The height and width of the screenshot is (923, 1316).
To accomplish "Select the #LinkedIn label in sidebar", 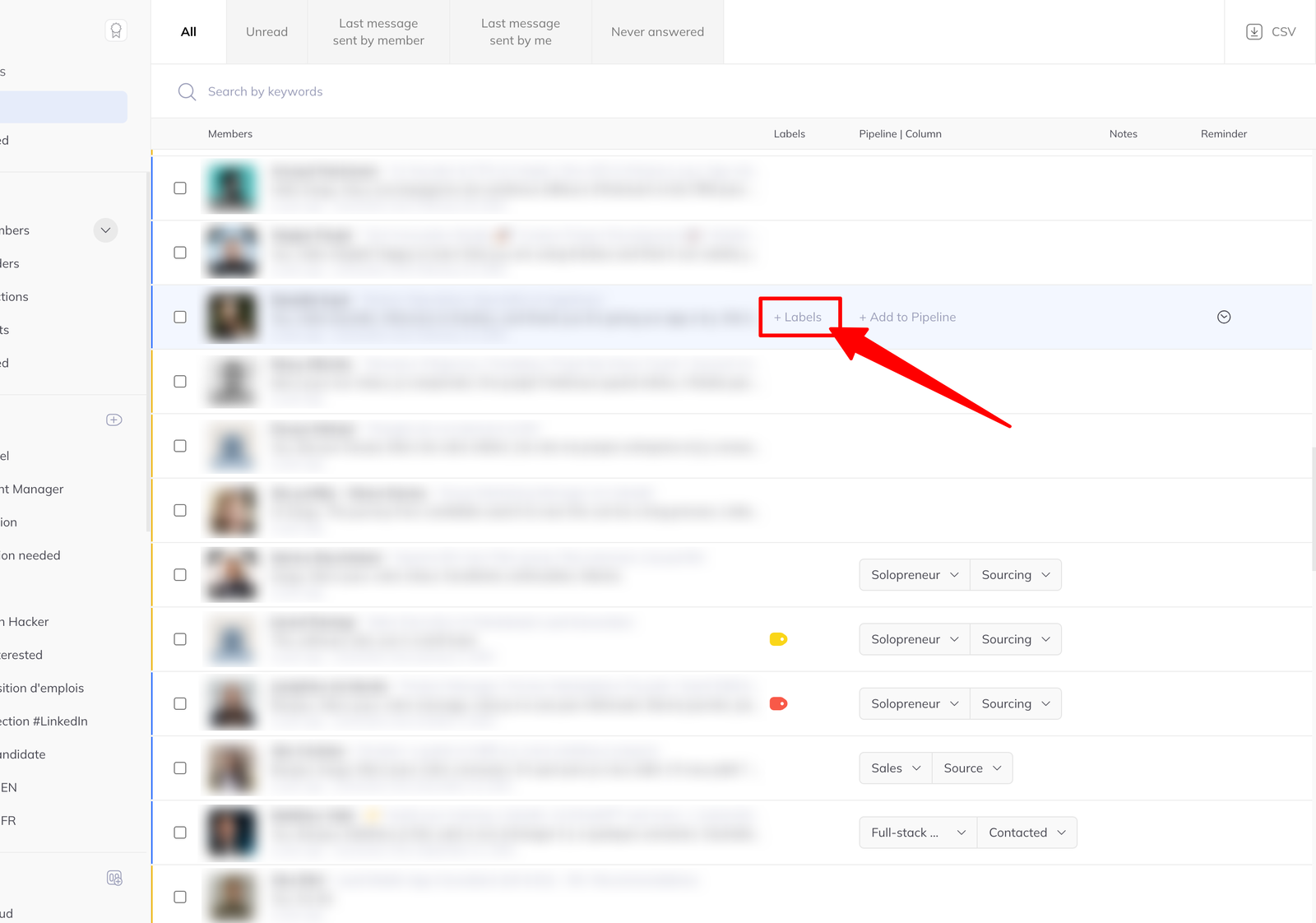I will (44, 721).
